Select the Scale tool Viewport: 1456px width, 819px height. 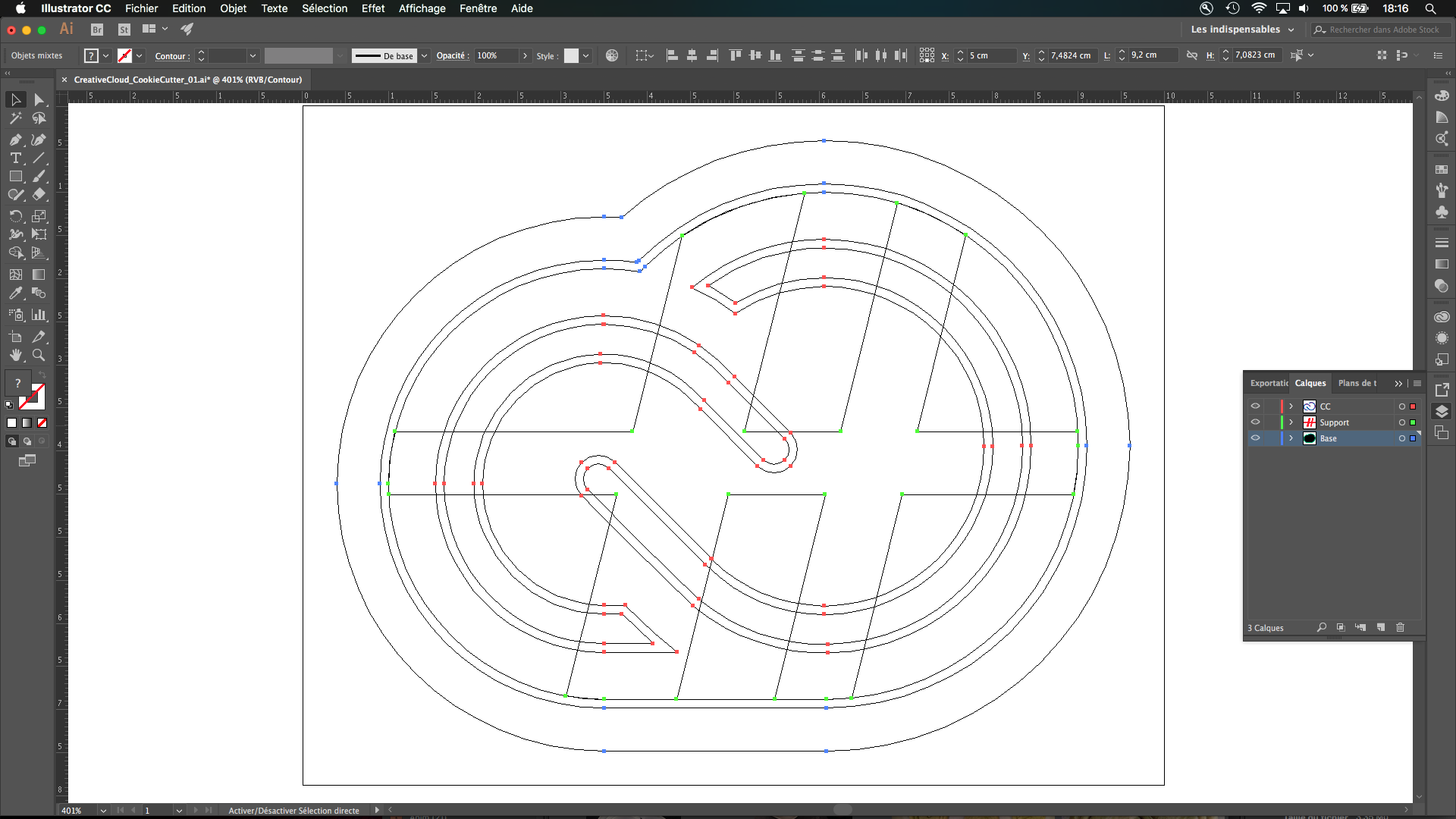point(39,216)
